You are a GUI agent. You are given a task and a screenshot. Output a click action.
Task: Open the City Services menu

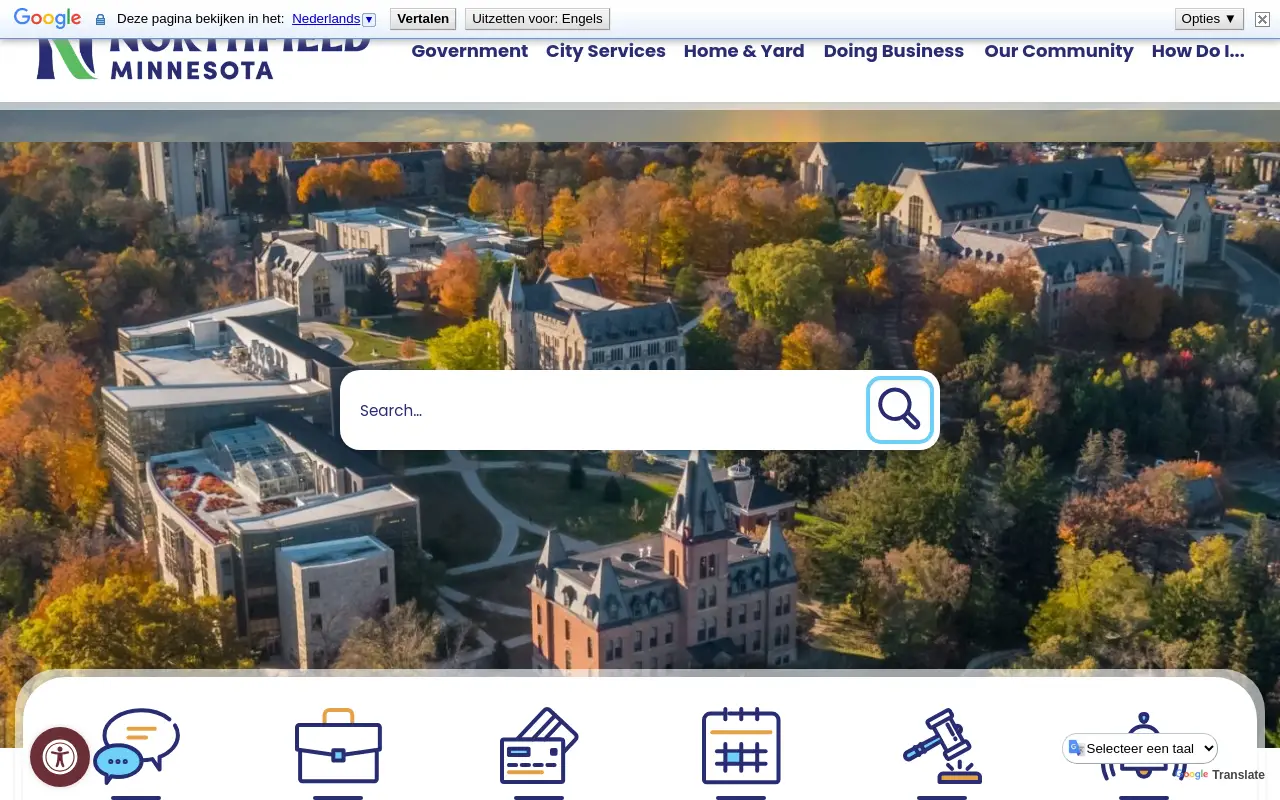(x=606, y=51)
